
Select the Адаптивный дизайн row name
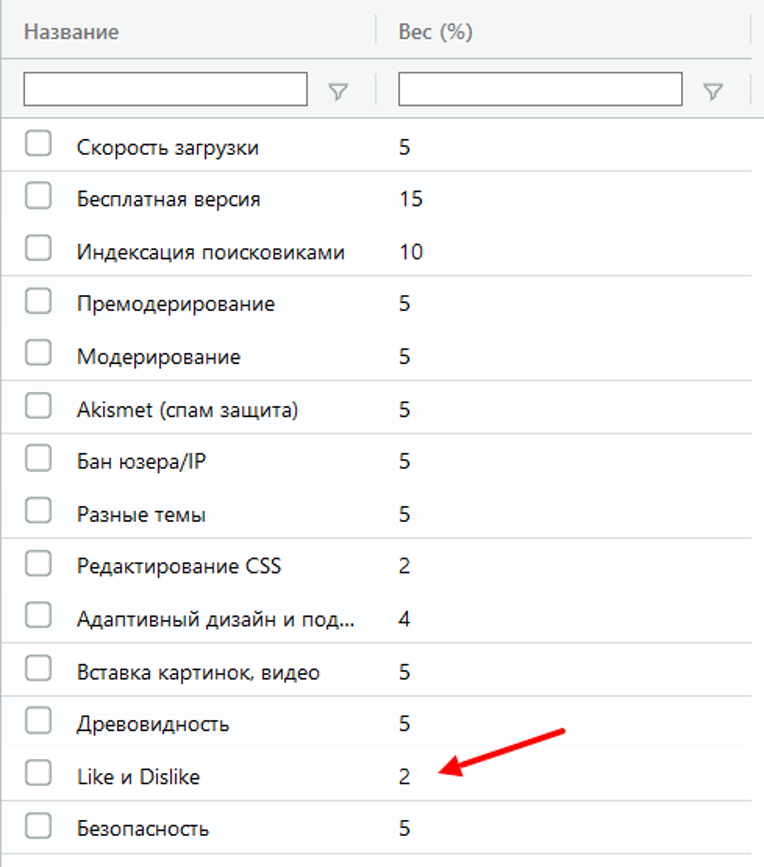(216, 619)
